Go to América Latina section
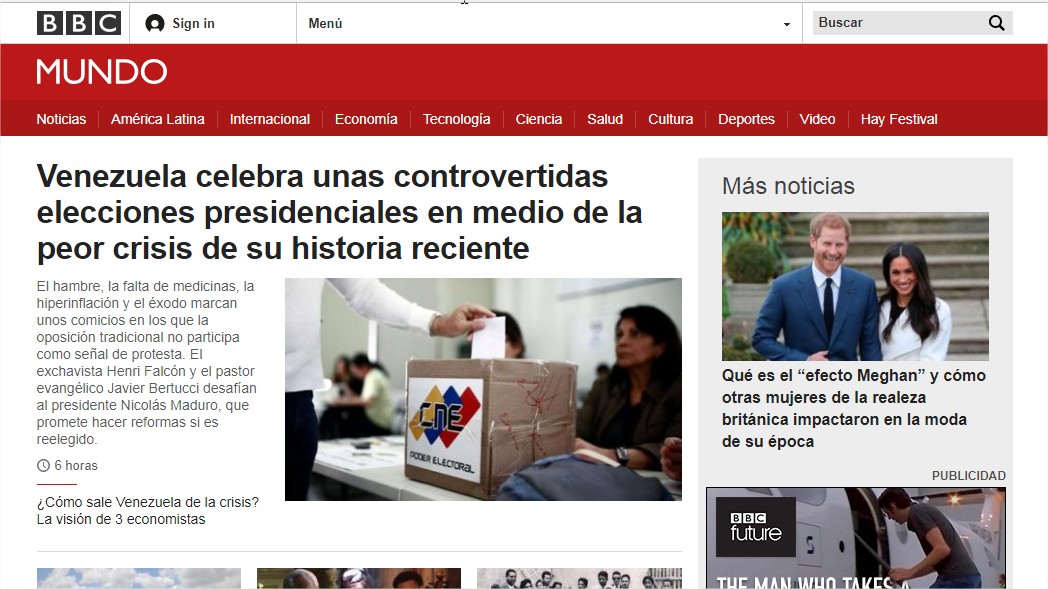Image resolution: width=1048 pixels, height=589 pixels. point(158,119)
